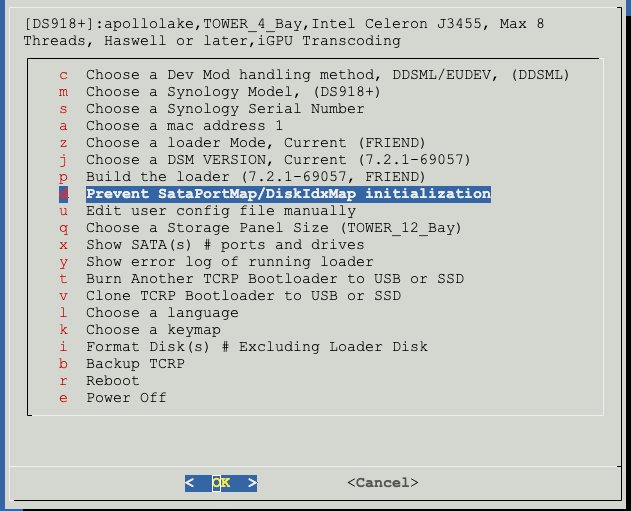Select 'Reboot' entry
This screenshot has width=631, height=511.
pos(113,381)
